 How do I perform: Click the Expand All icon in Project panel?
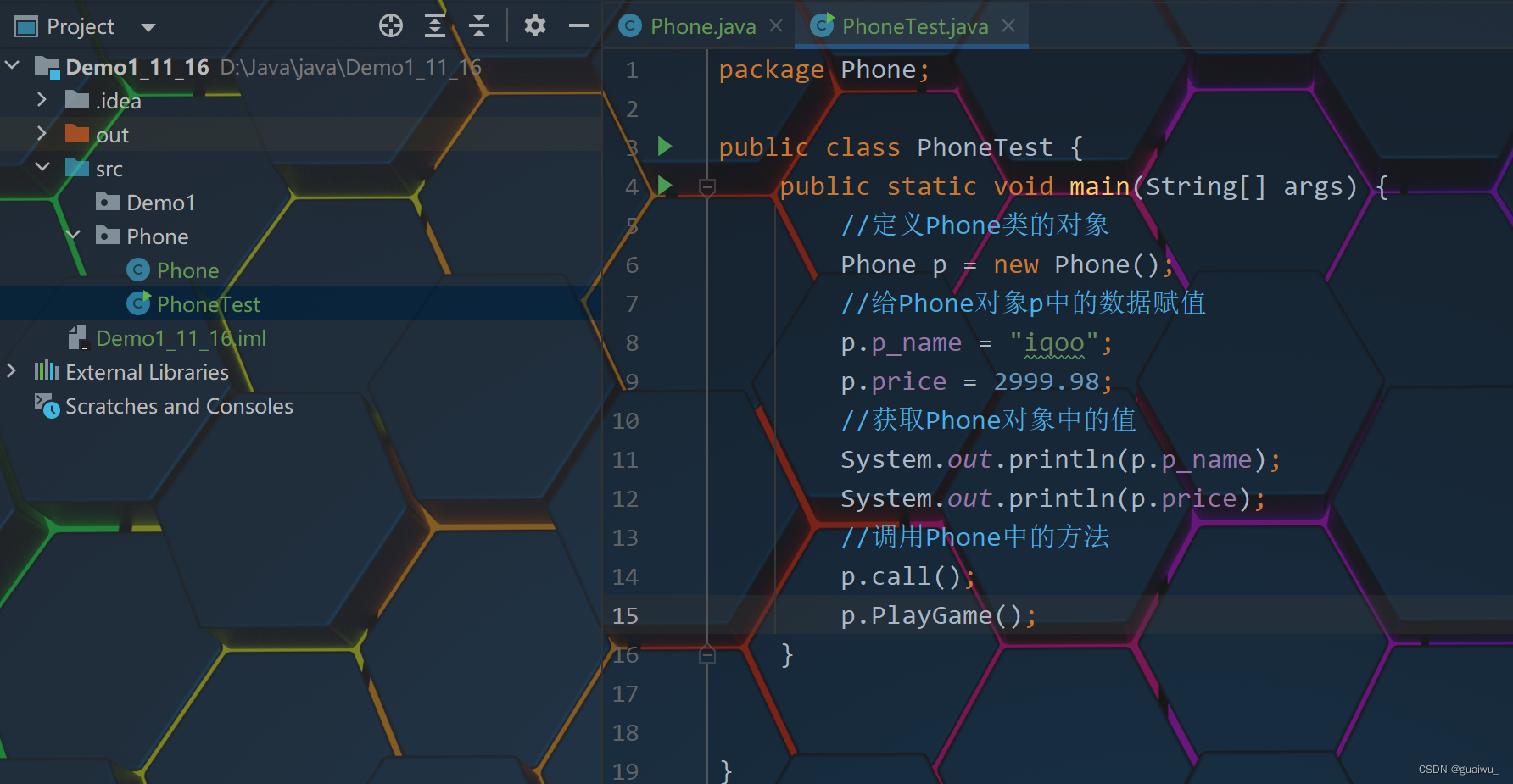coord(435,26)
